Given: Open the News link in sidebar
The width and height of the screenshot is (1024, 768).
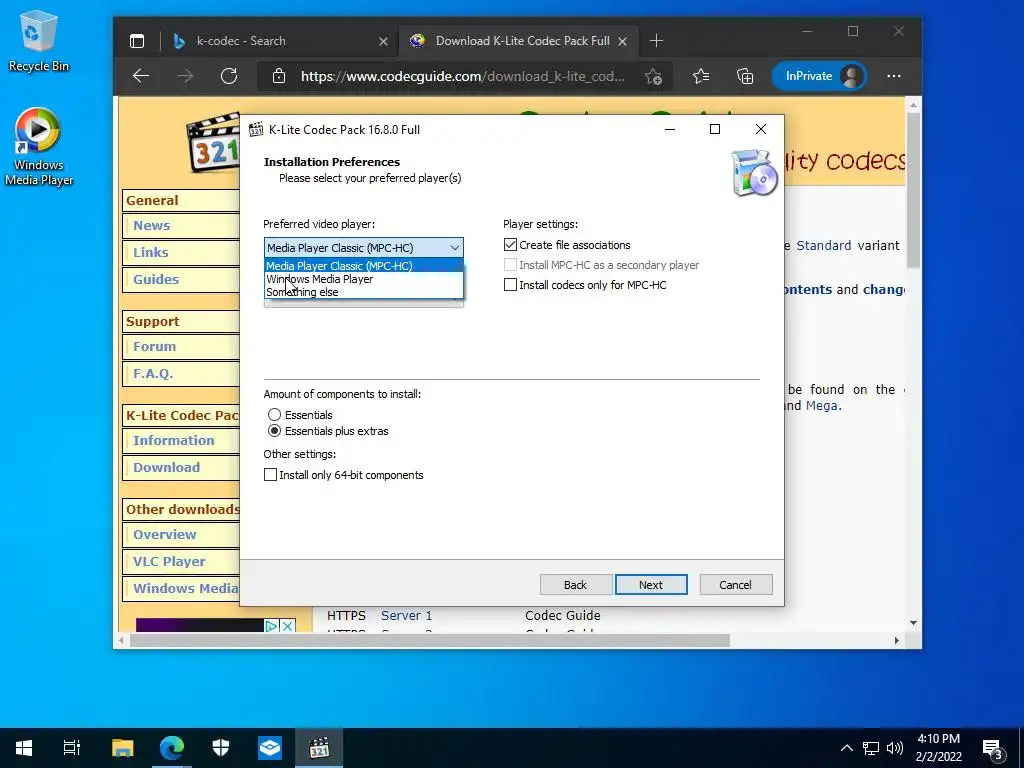Looking at the screenshot, I should 152,225.
